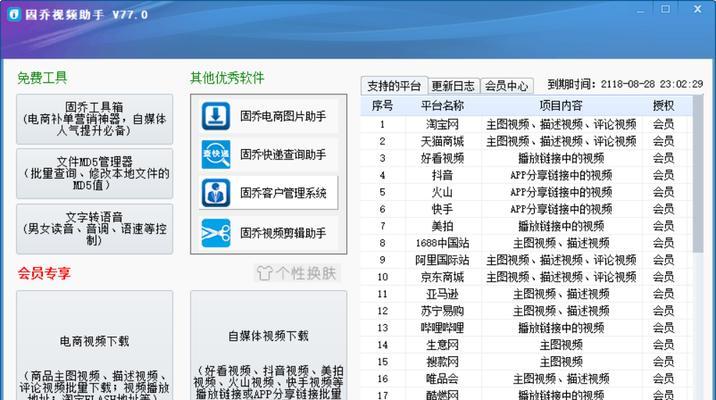Switch to 会员中心 tab
Screen dimensions: 716x400
pyautogui.click(x=506, y=86)
